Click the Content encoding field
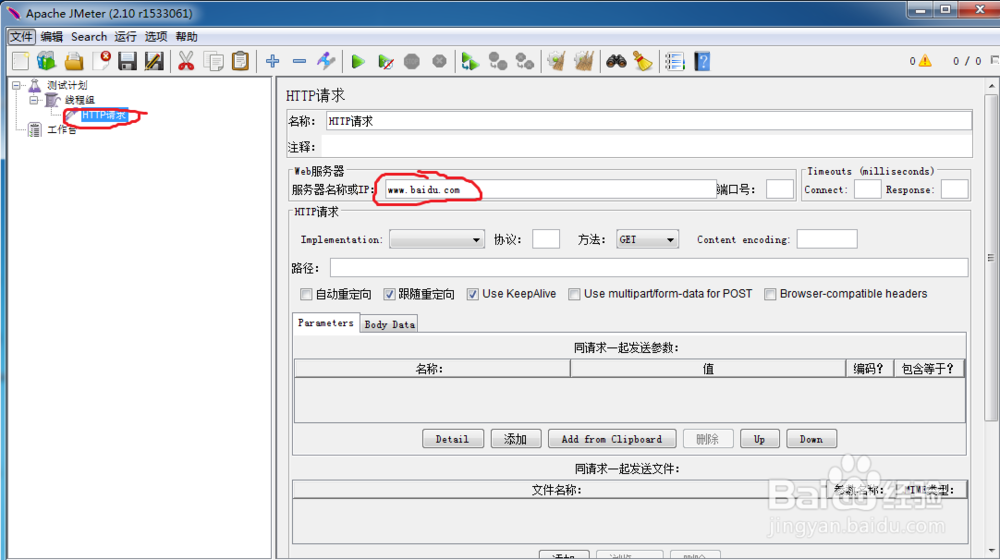This screenshot has height=560, width=1000. point(827,239)
